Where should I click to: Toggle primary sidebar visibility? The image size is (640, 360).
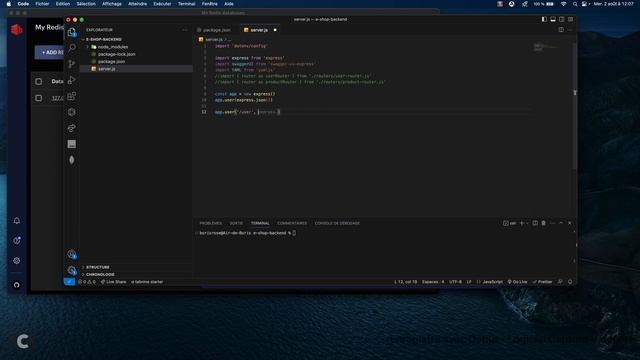coord(544,19)
